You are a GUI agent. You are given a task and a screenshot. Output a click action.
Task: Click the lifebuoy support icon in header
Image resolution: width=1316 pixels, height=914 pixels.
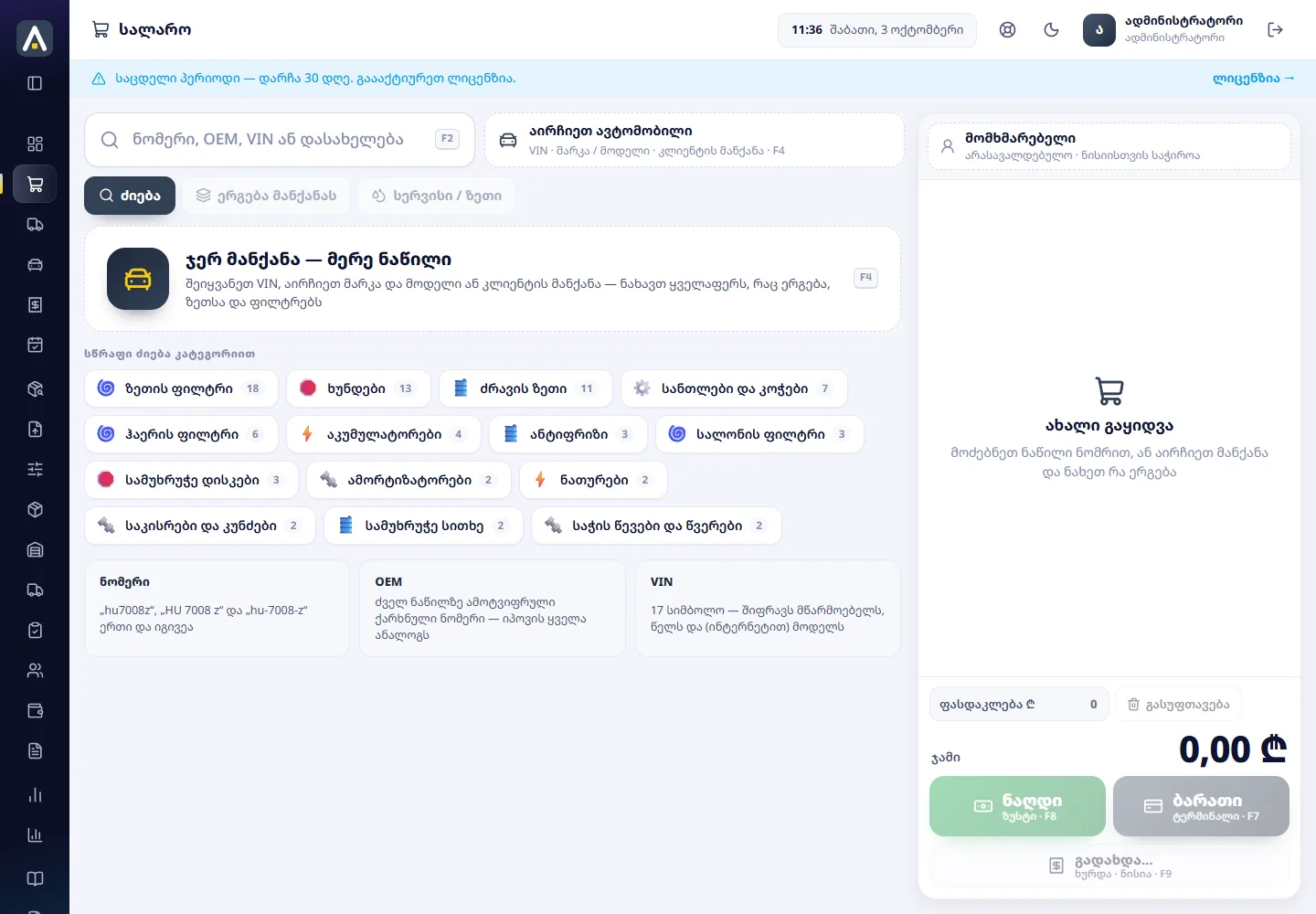1007,29
